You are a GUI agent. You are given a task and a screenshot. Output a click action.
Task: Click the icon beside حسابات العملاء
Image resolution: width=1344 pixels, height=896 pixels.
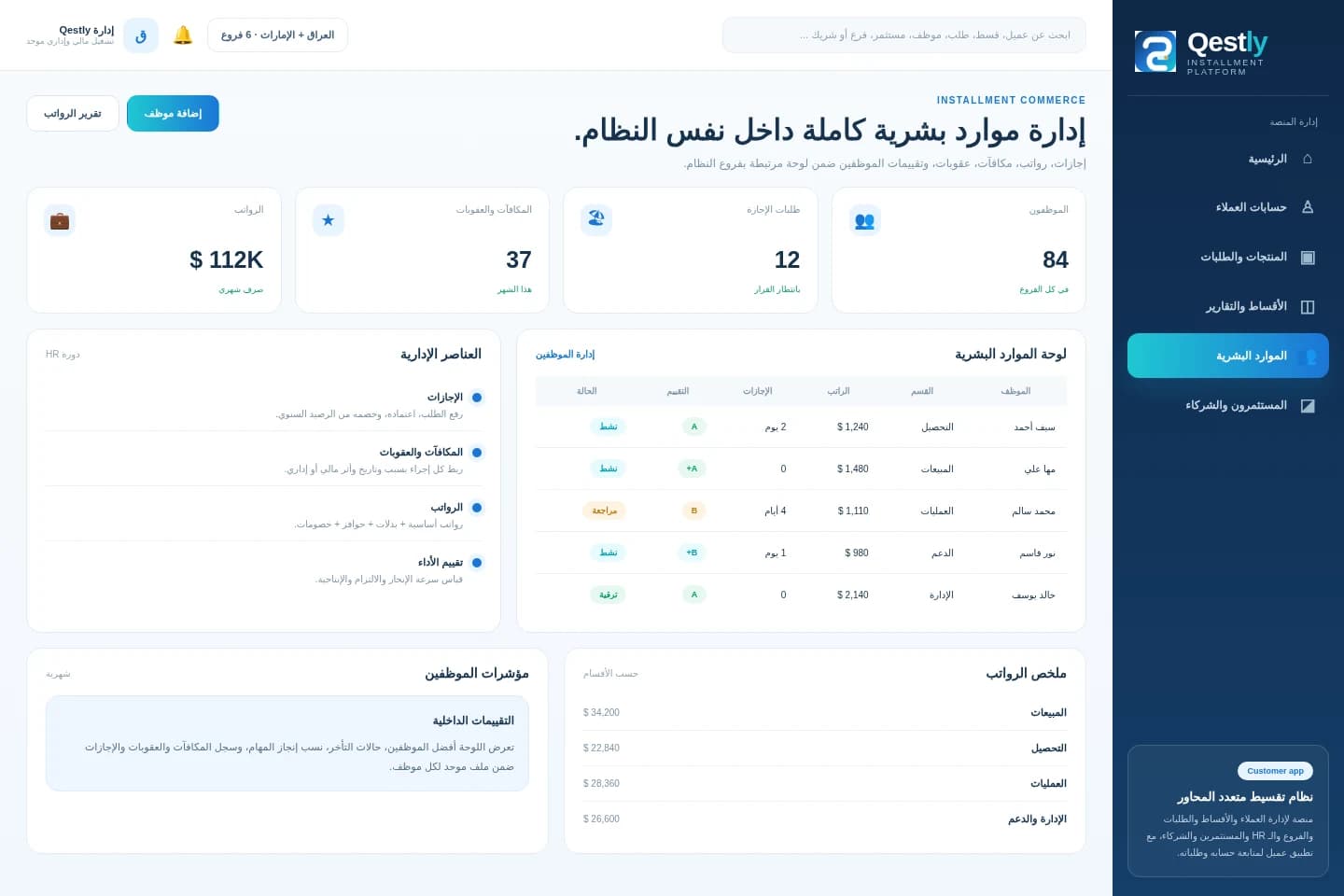tap(1308, 207)
